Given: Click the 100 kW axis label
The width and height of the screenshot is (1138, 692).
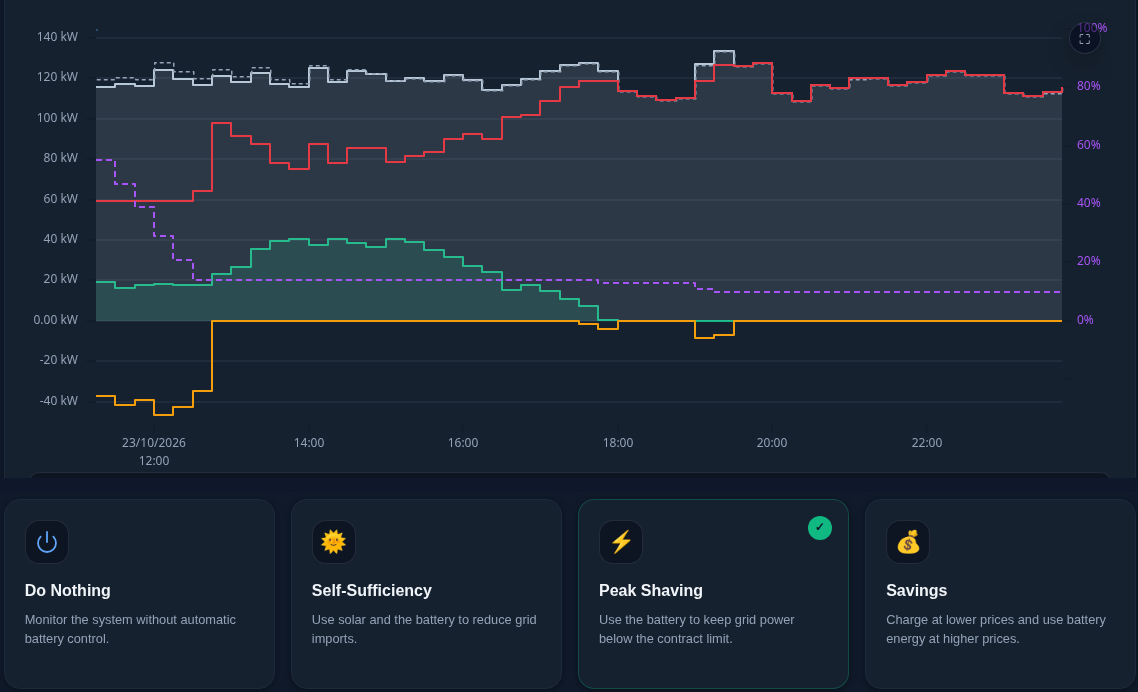Looking at the screenshot, I should click(57, 118).
